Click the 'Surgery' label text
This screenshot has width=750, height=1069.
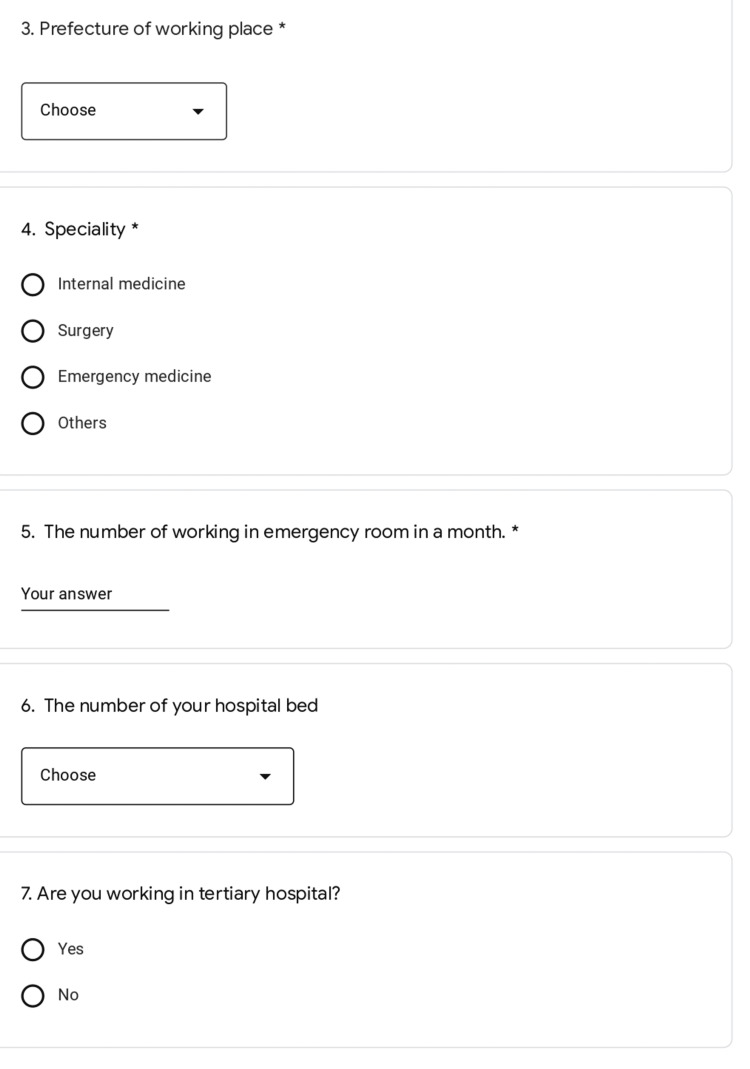[85, 331]
